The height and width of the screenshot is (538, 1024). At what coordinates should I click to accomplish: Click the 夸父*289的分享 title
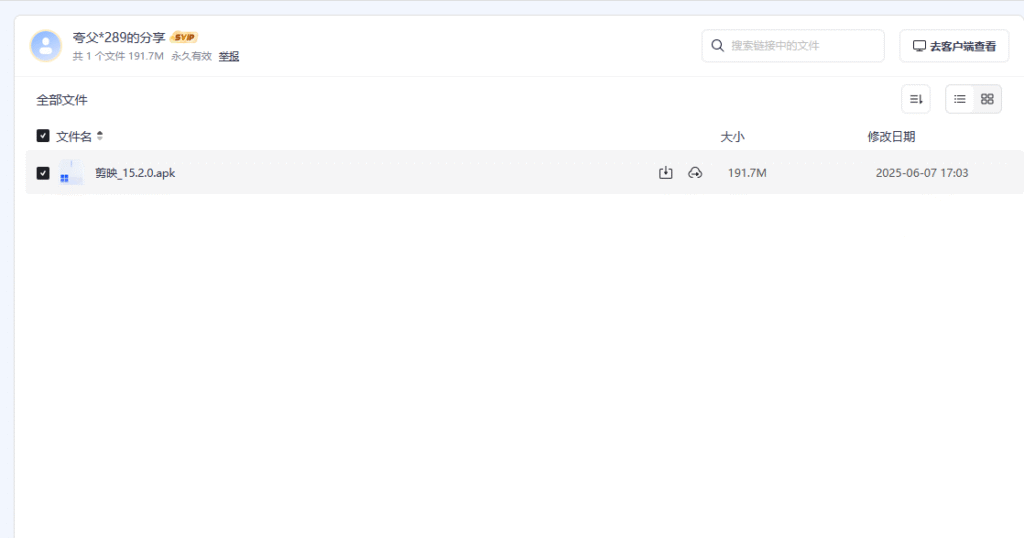pyautogui.click(x=119, y=38)
